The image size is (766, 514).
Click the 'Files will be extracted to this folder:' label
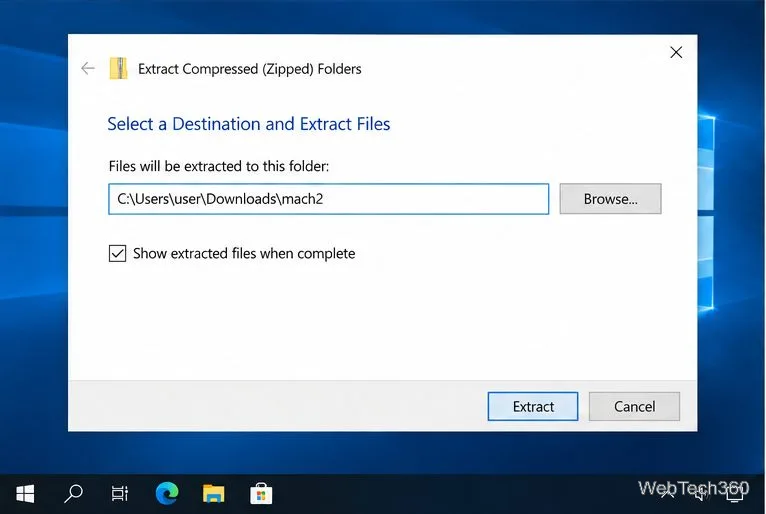[219, 166]
